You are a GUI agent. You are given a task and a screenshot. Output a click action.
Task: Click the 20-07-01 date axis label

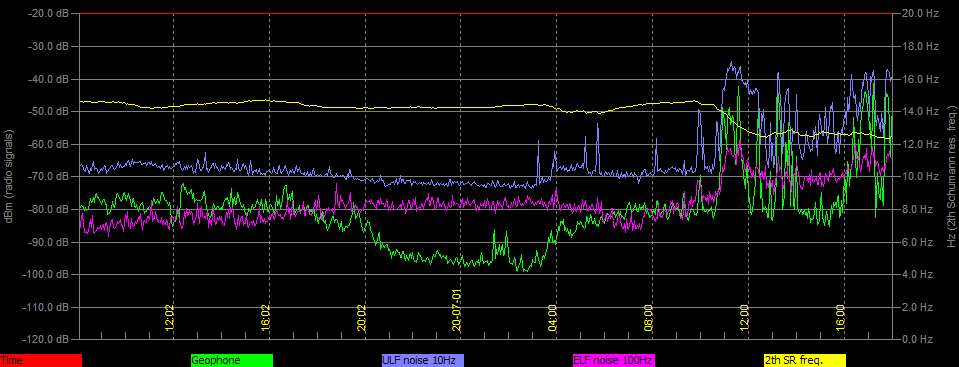click(x=457, y=310)
